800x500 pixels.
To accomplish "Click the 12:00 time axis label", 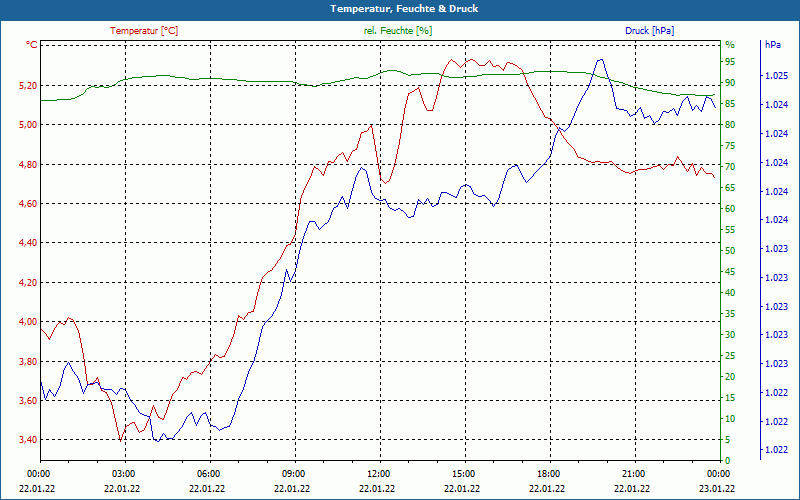I will coord(378,473).
